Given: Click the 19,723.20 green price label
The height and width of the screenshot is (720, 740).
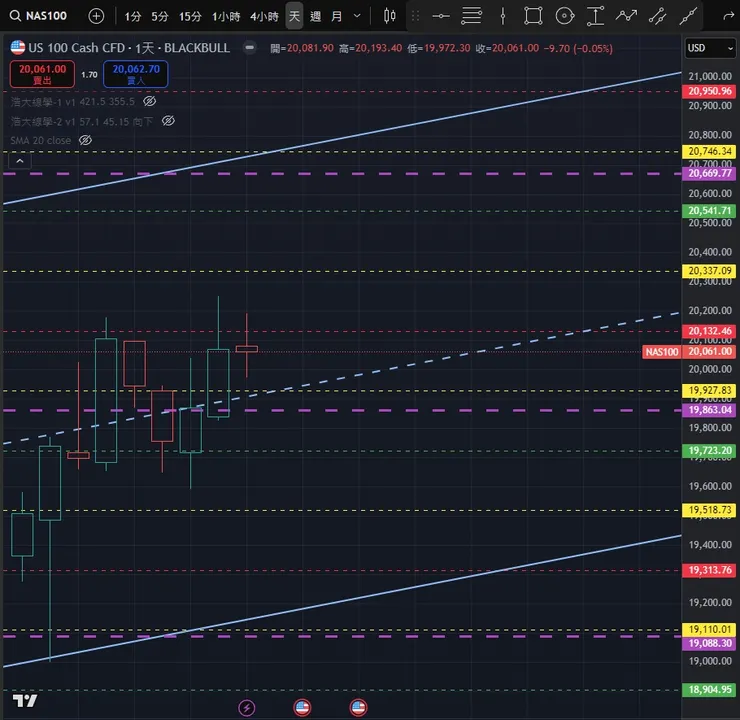Looking at the screenshot, I should pos(709,451).
